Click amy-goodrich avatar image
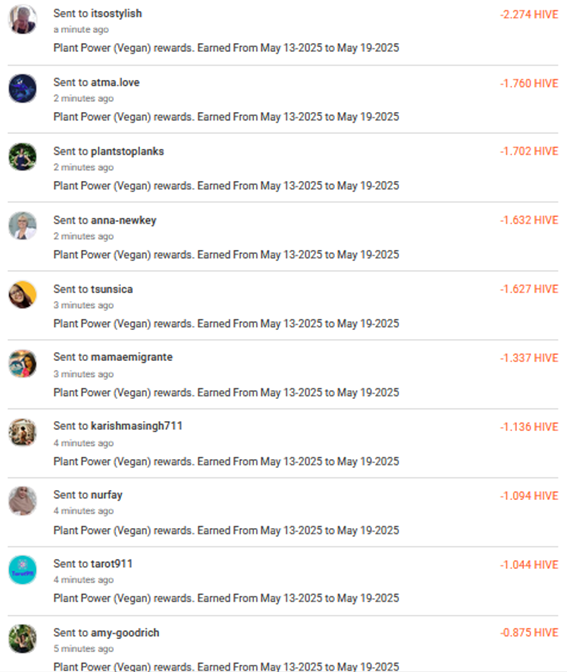Viewport: 567px width, 672px height. (x=23, y=639)
